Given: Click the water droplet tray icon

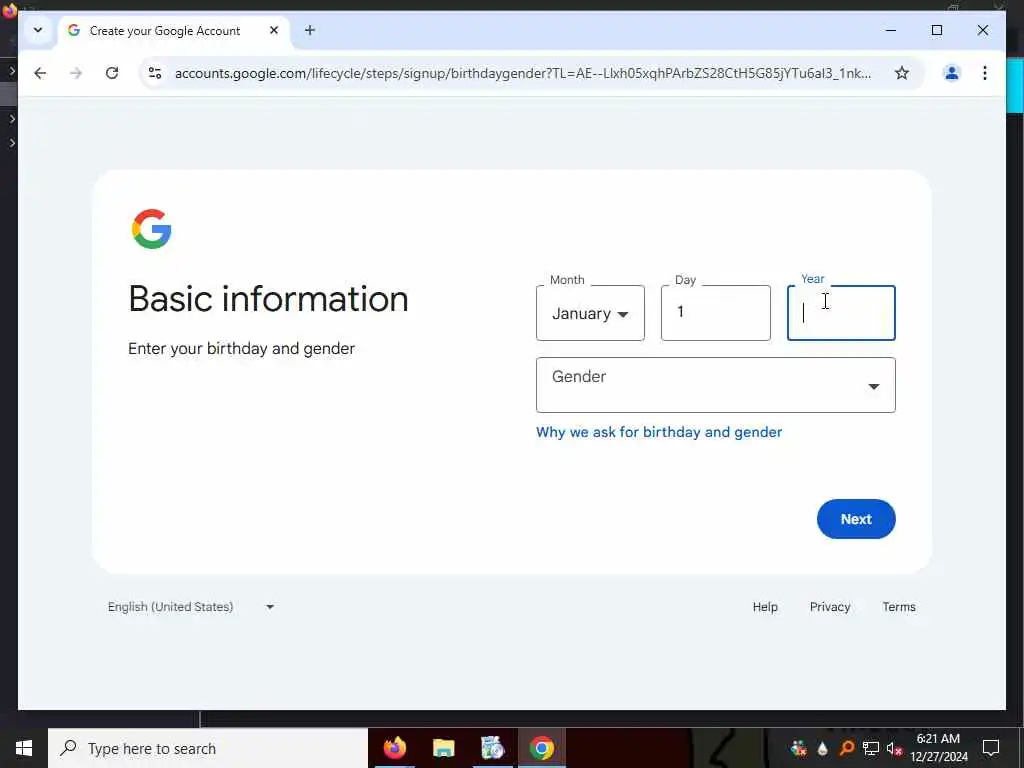Looking at the screenshot, I should click(x=822, y=748).
